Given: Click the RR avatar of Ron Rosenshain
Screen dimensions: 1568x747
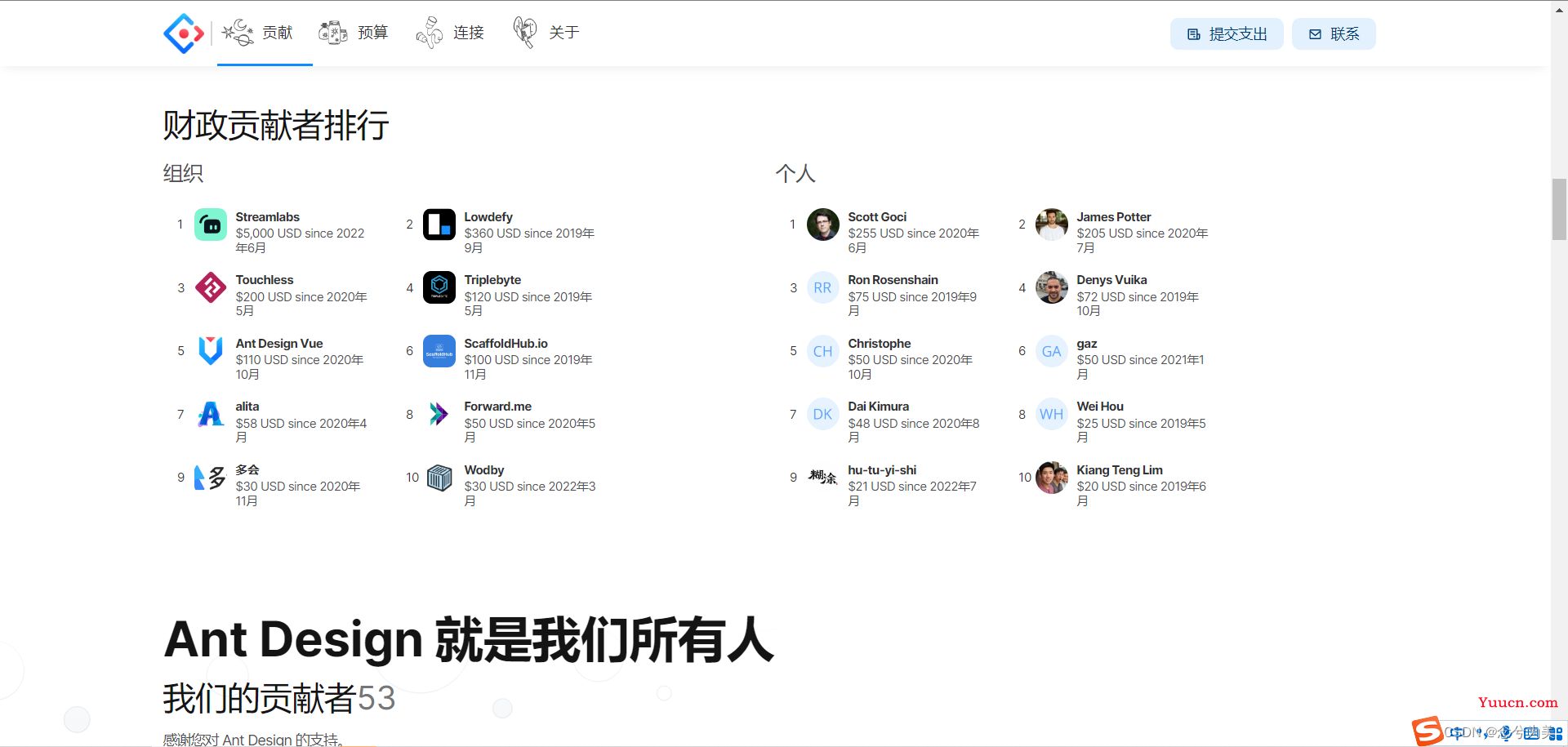Looking at the screenshot, I should click(x=823, y=287).
